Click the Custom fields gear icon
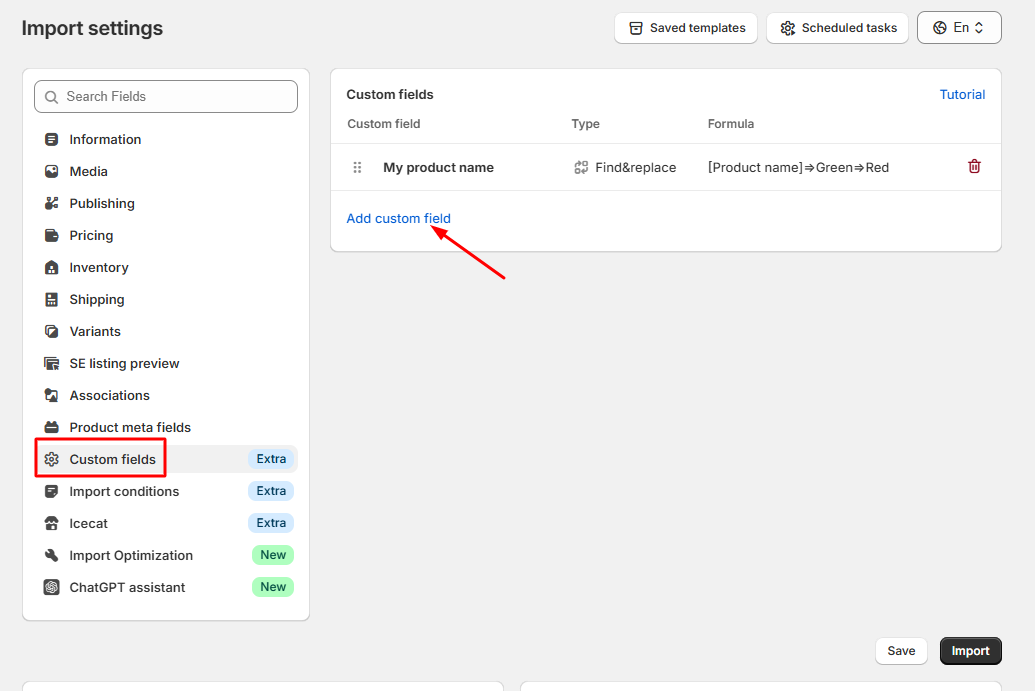This screenshot has height=691, width=1035. click(x=51, y=459)
